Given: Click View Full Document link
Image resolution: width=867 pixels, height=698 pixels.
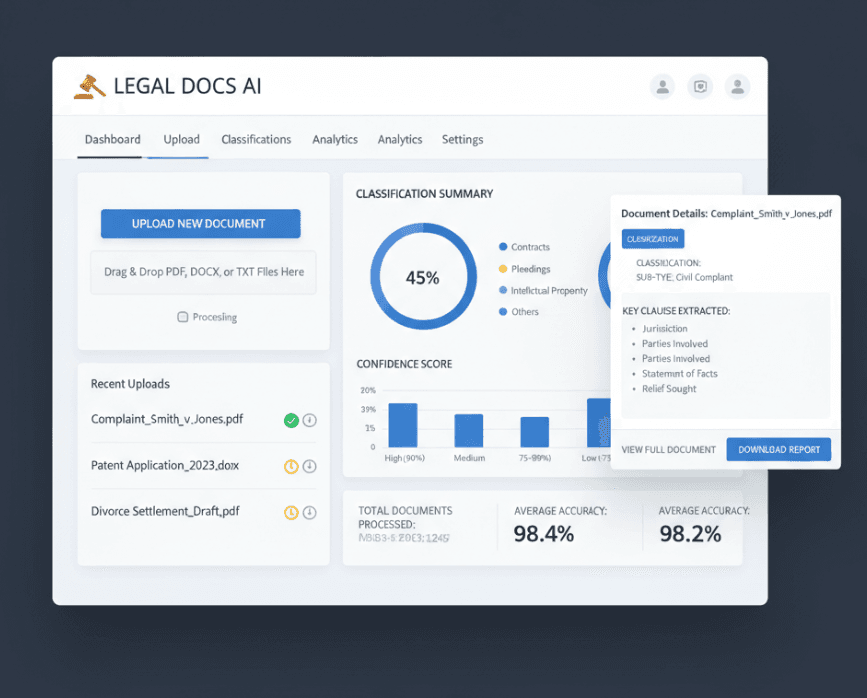Looking at the screenshot, I should pos(668,450).
